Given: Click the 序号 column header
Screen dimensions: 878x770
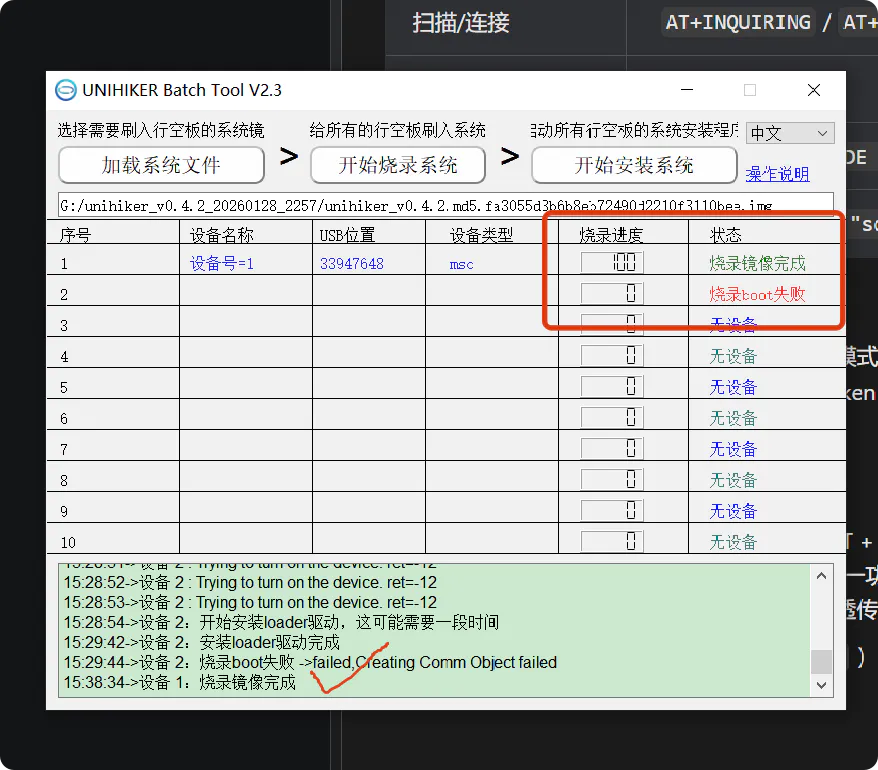Looking at the screenshot, I should [74, 235].
